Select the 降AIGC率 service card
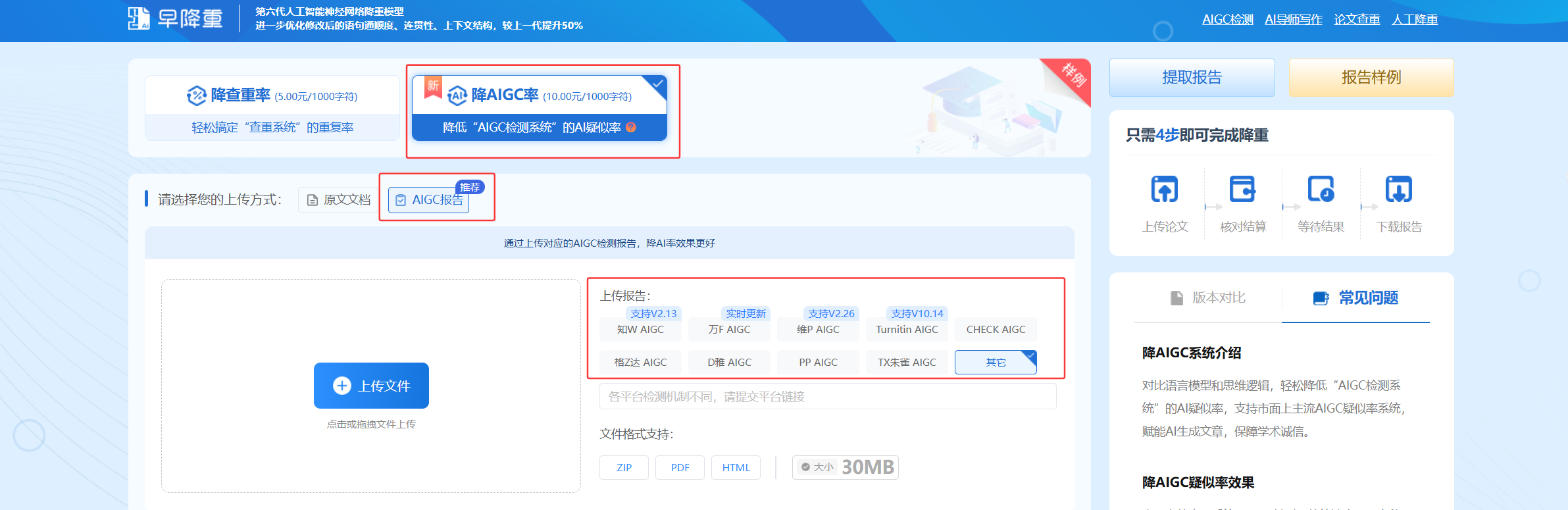Screen dimensions: 1568x510 540,108
